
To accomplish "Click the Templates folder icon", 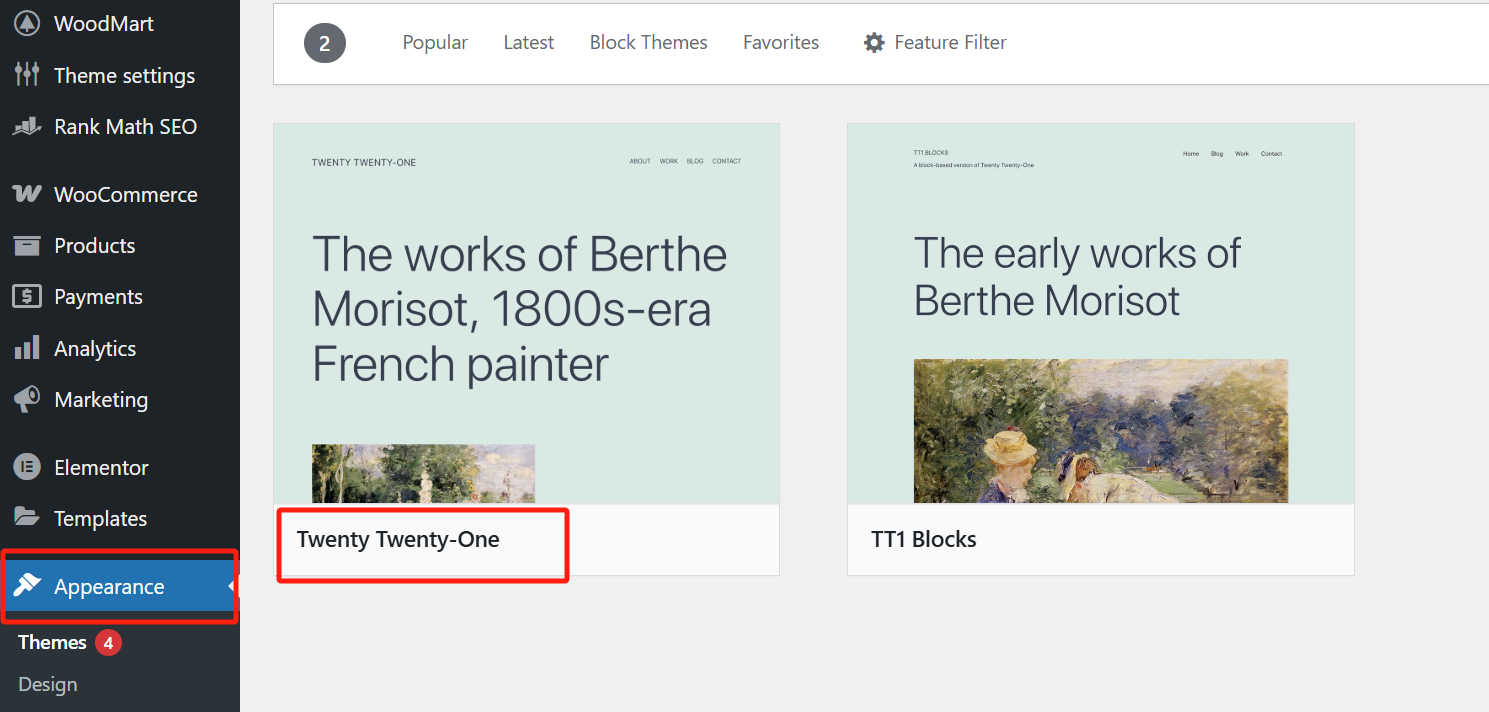I will coord(27,518).
